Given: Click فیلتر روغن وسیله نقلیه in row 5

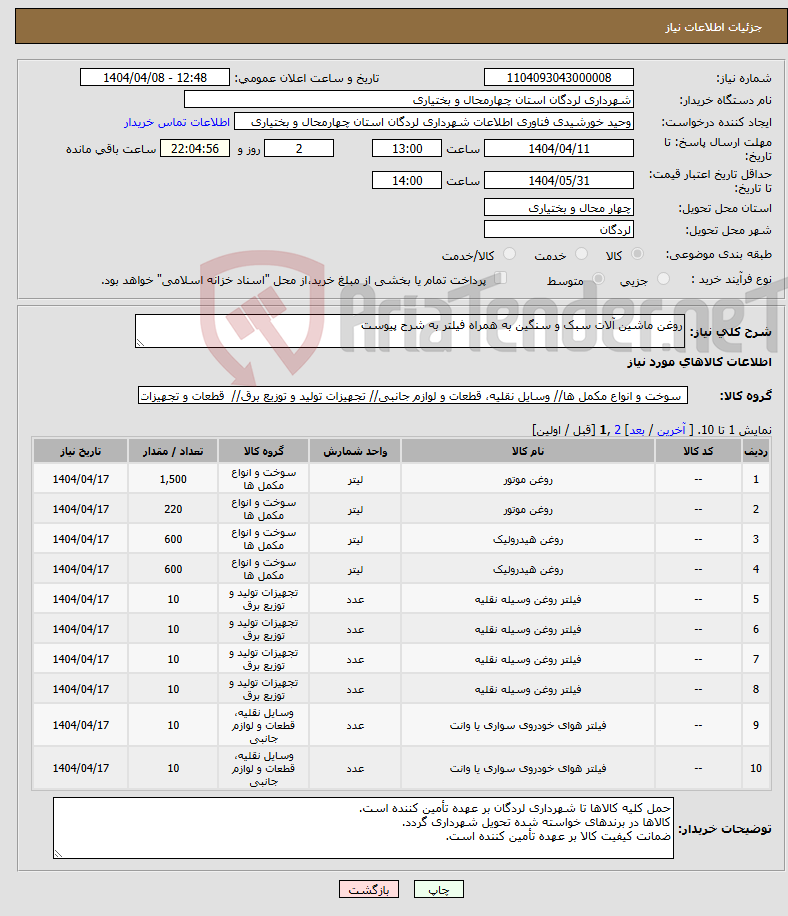Looking at the screenshot, I should click(528, 599).
